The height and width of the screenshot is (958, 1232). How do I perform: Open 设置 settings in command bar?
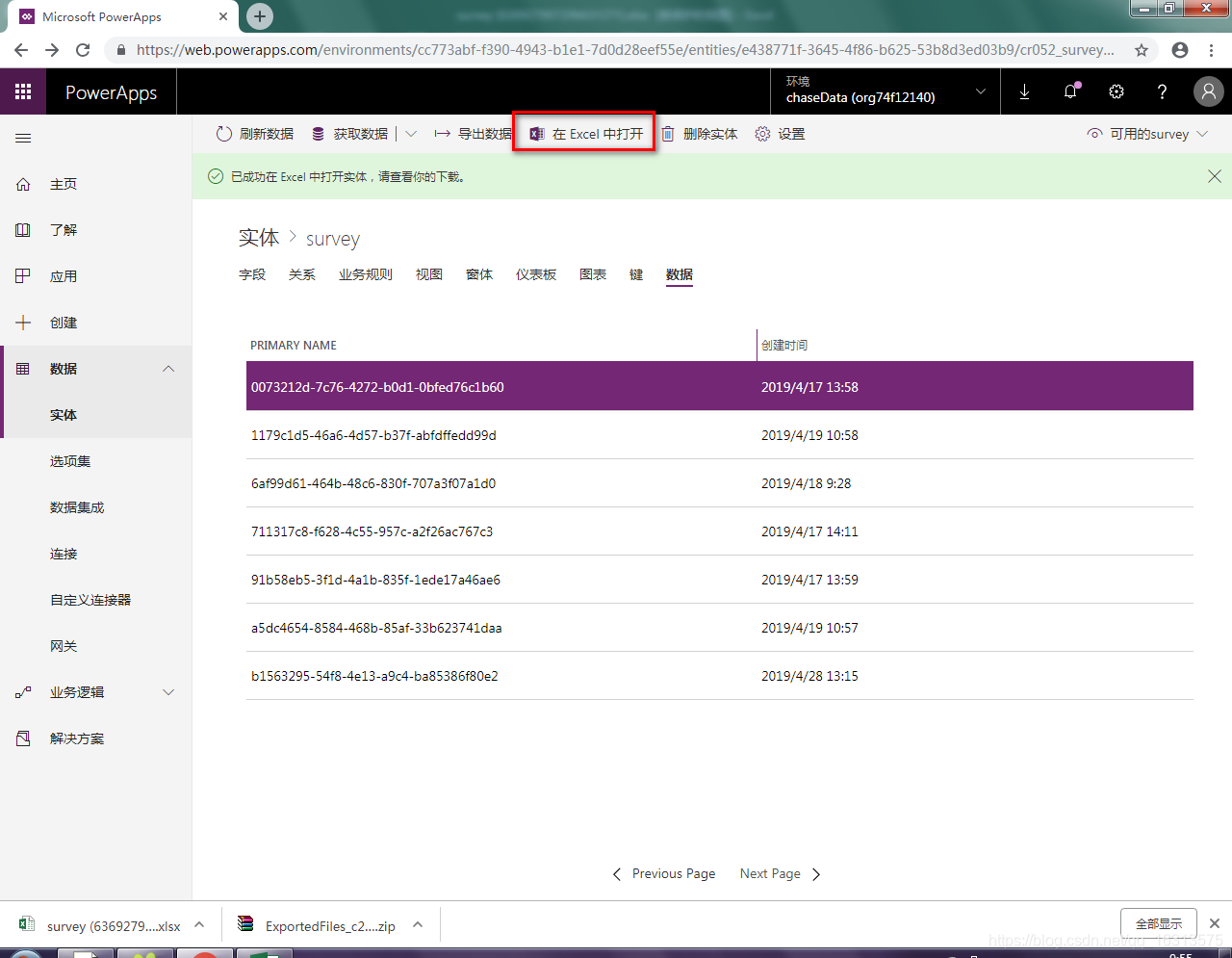coord(780,134)
